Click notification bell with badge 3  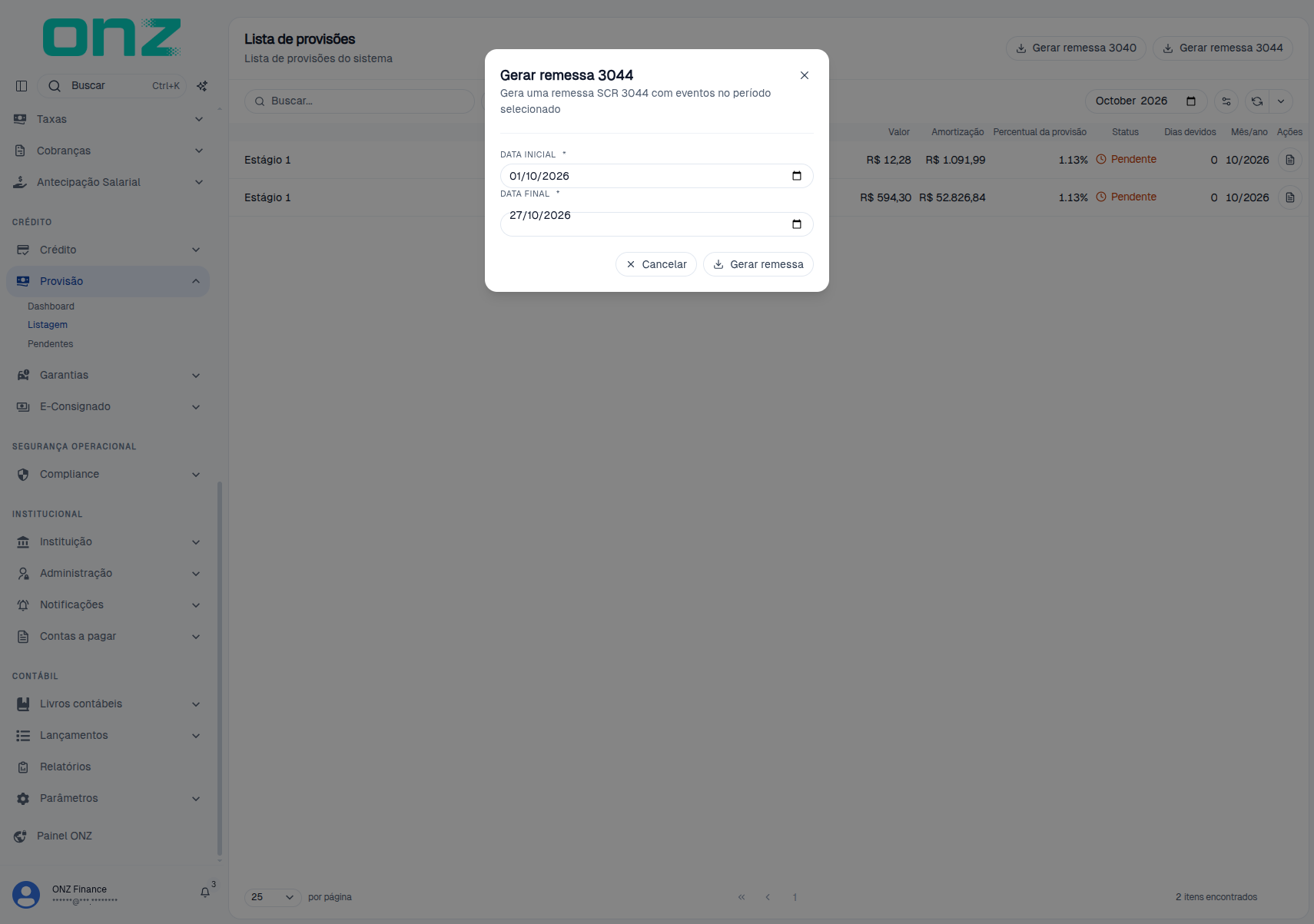205,892
